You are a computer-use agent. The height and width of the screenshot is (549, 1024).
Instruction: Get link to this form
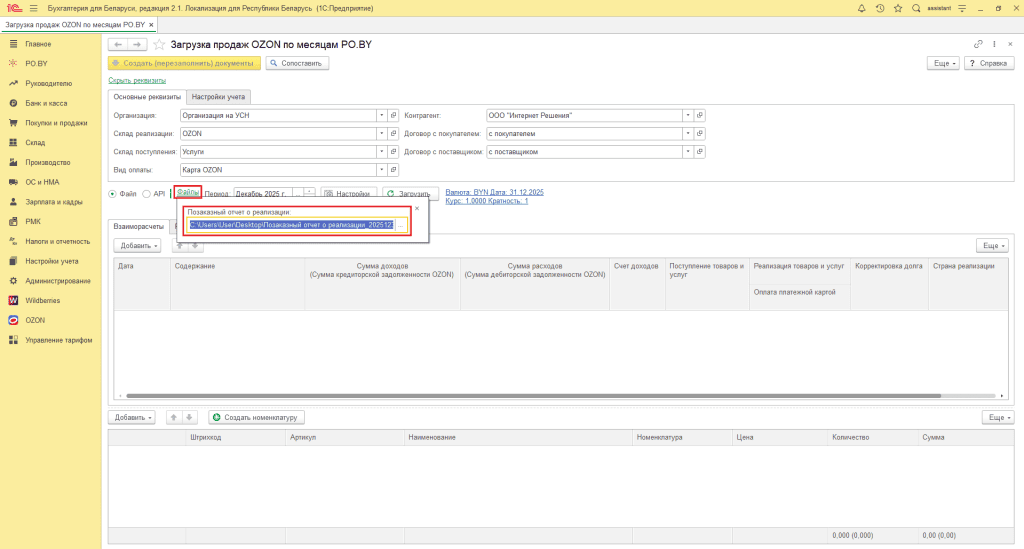(x=978, y=44)
